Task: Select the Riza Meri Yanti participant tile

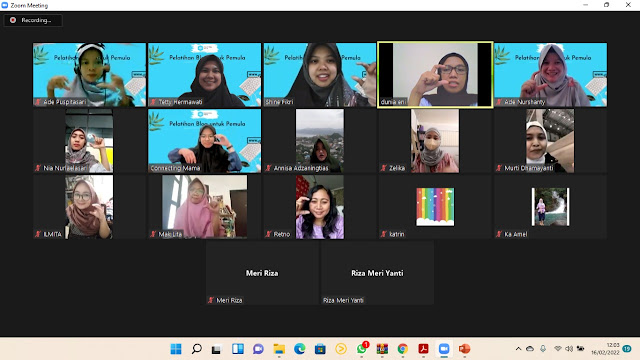Action: [x=377, y=273]
